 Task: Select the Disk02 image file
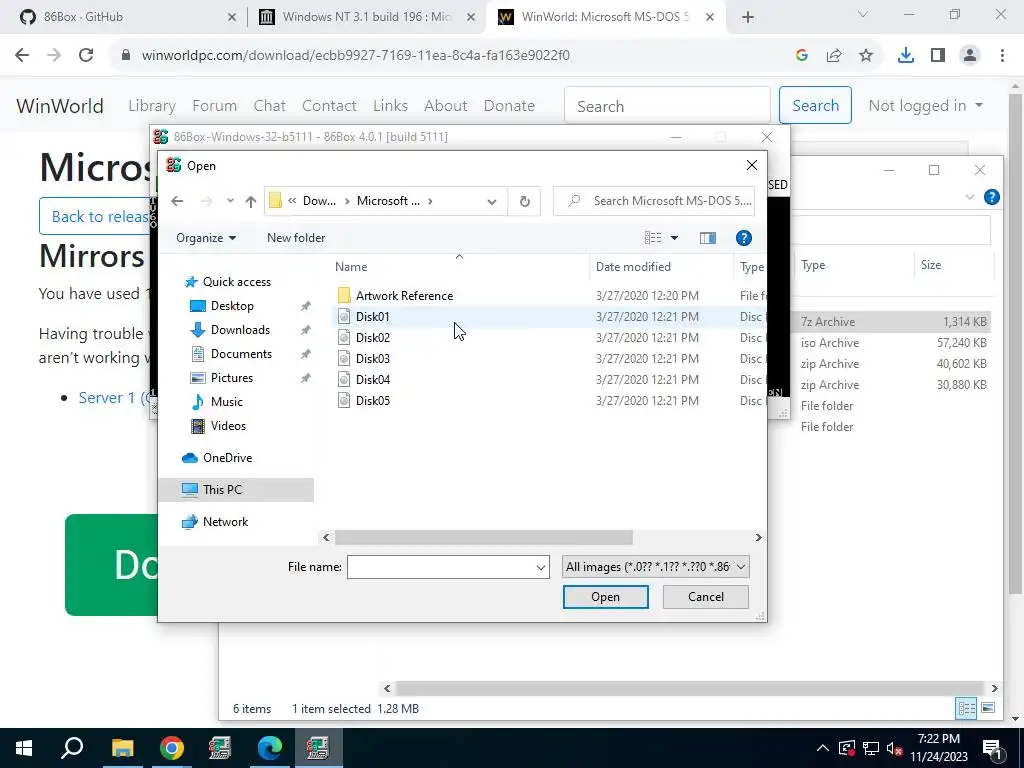tap(373, 338)
